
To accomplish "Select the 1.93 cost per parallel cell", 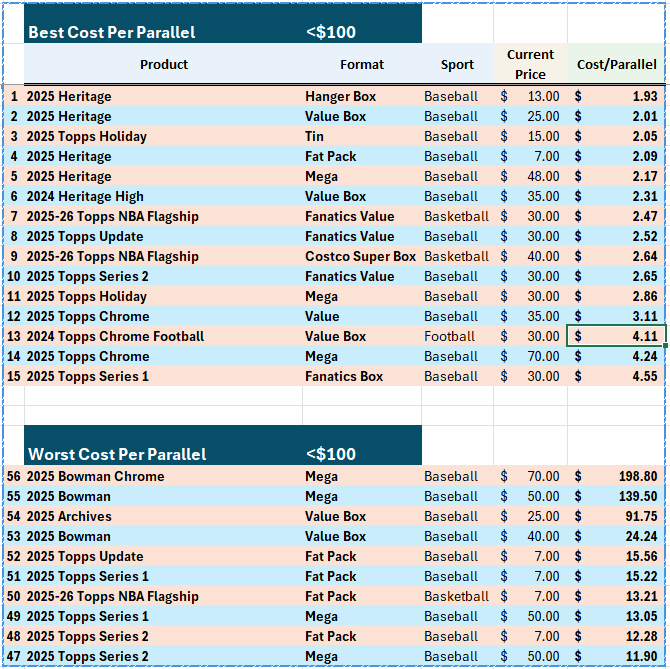I will click(616, 96).
